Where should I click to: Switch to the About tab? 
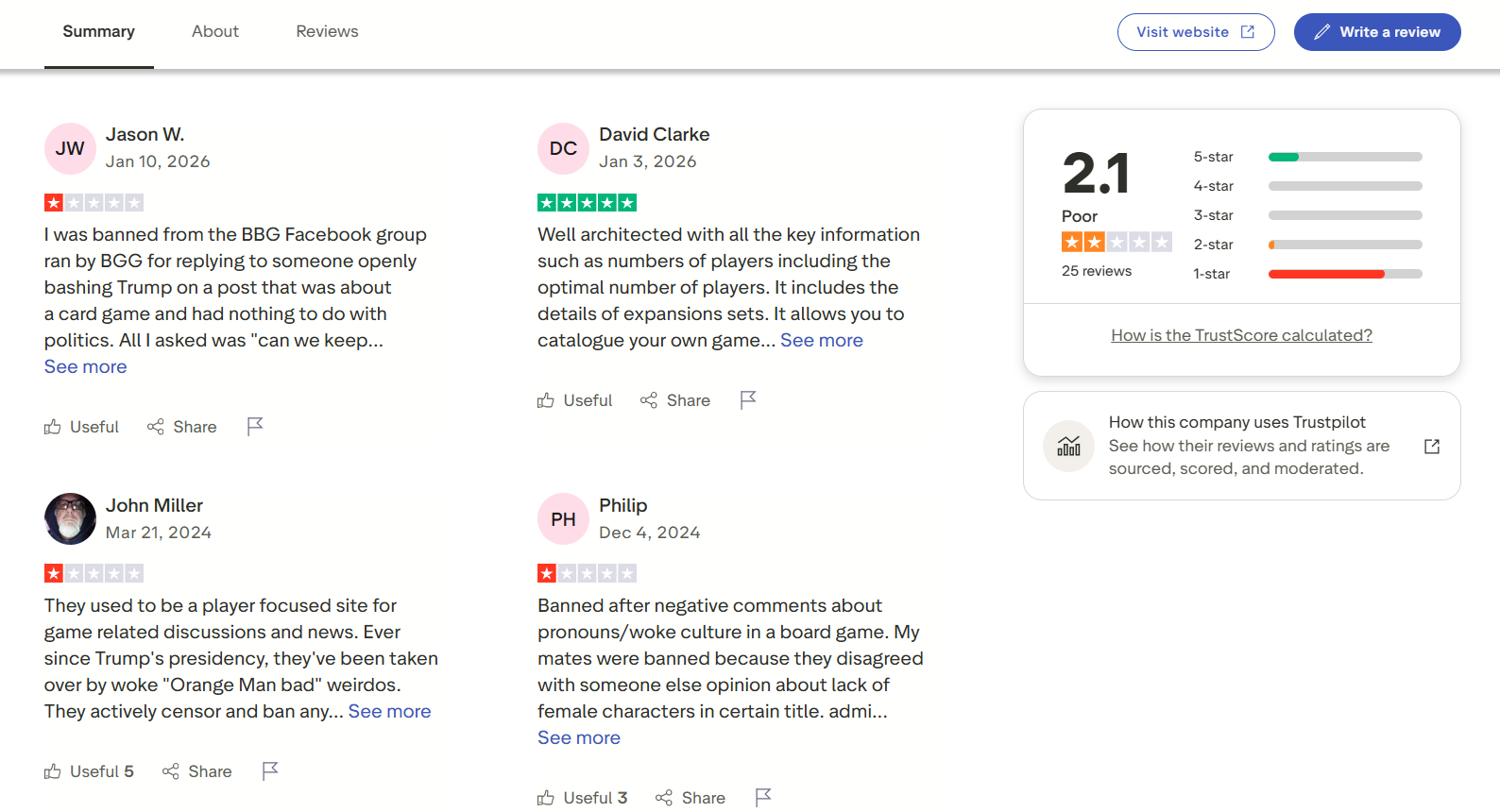[x=215, y=31]
